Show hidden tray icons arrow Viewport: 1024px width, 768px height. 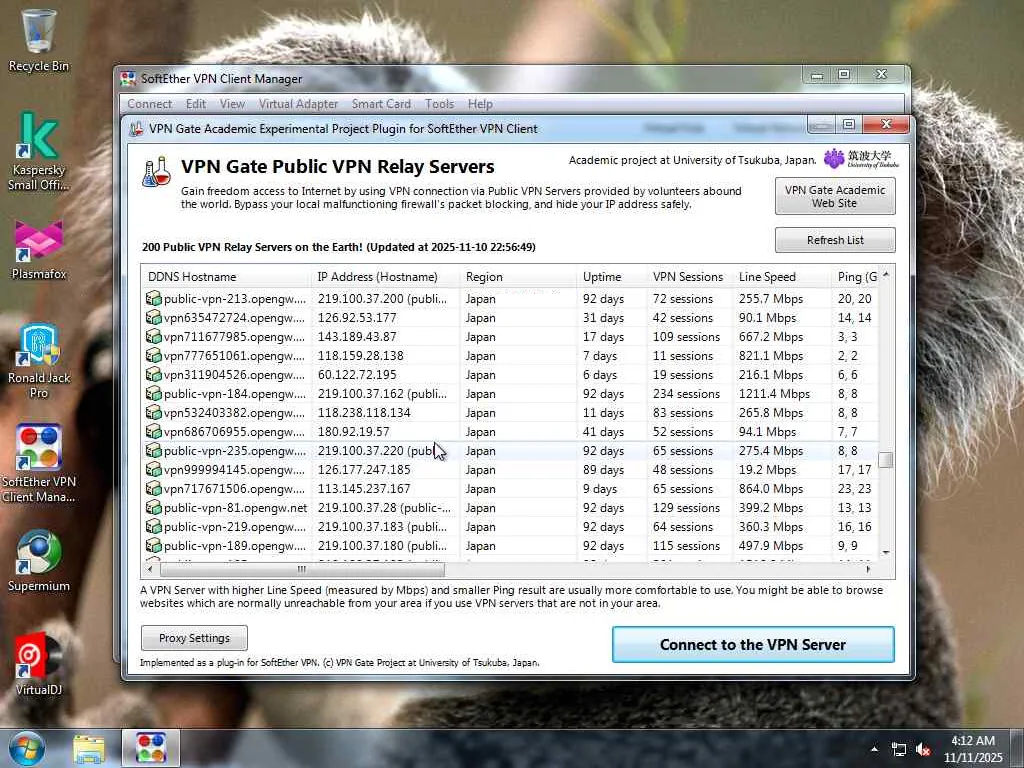[x=874, y=749]
